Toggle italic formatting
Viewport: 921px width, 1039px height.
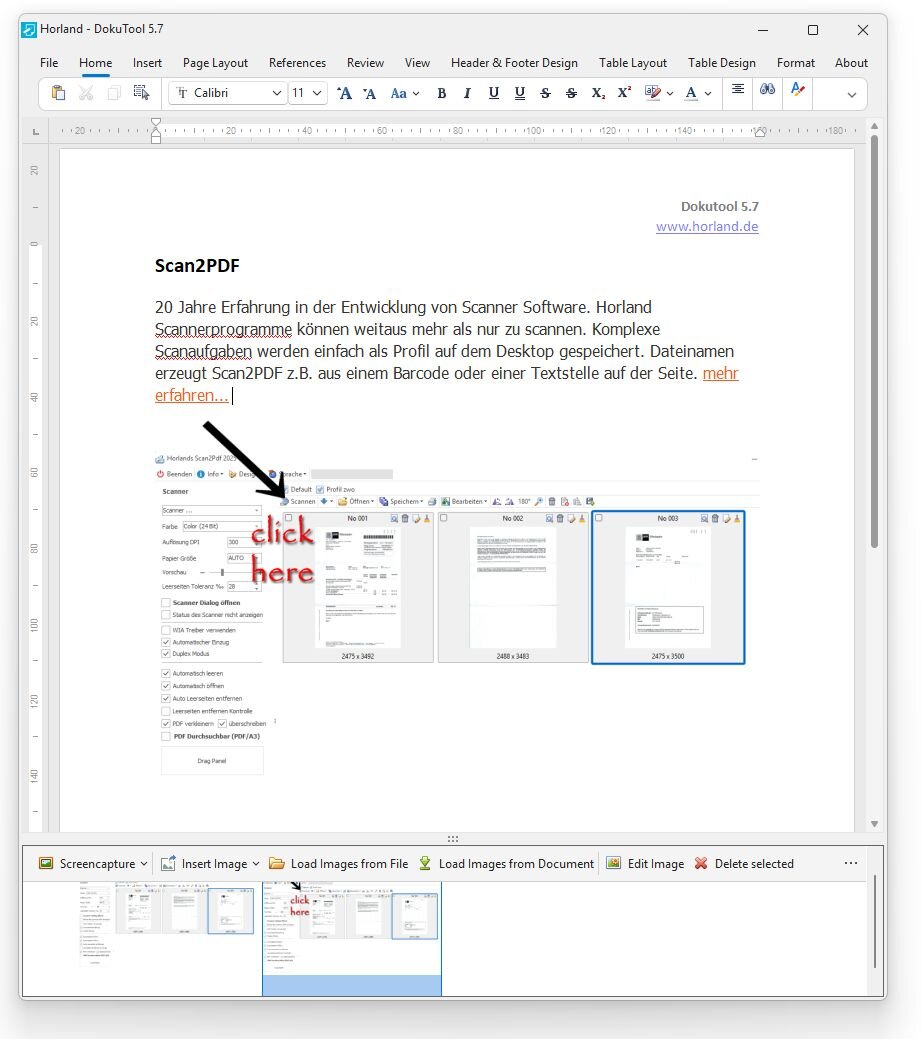click(x=467, y=93)
